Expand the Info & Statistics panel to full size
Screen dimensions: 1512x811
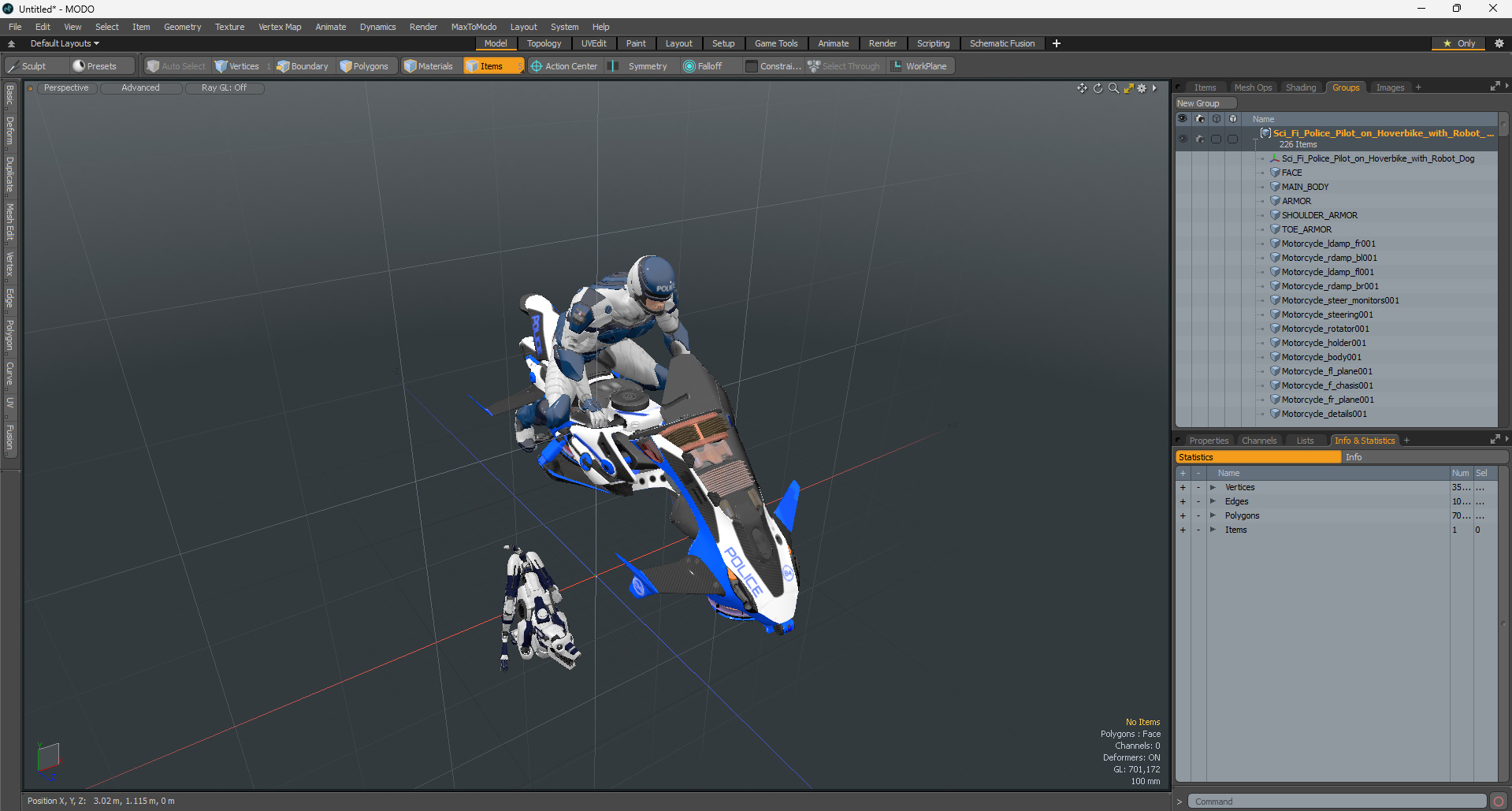point(1495,440)
